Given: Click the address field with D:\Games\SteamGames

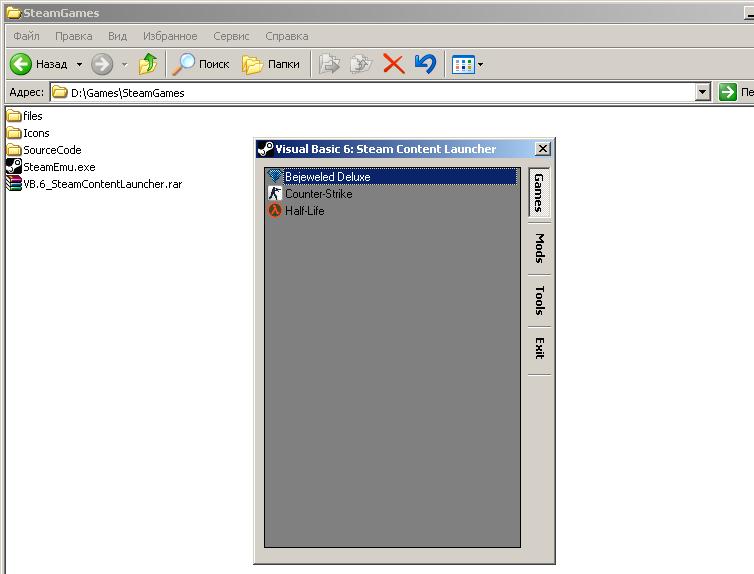Looking at the screenshot, I should click(373, 92).
